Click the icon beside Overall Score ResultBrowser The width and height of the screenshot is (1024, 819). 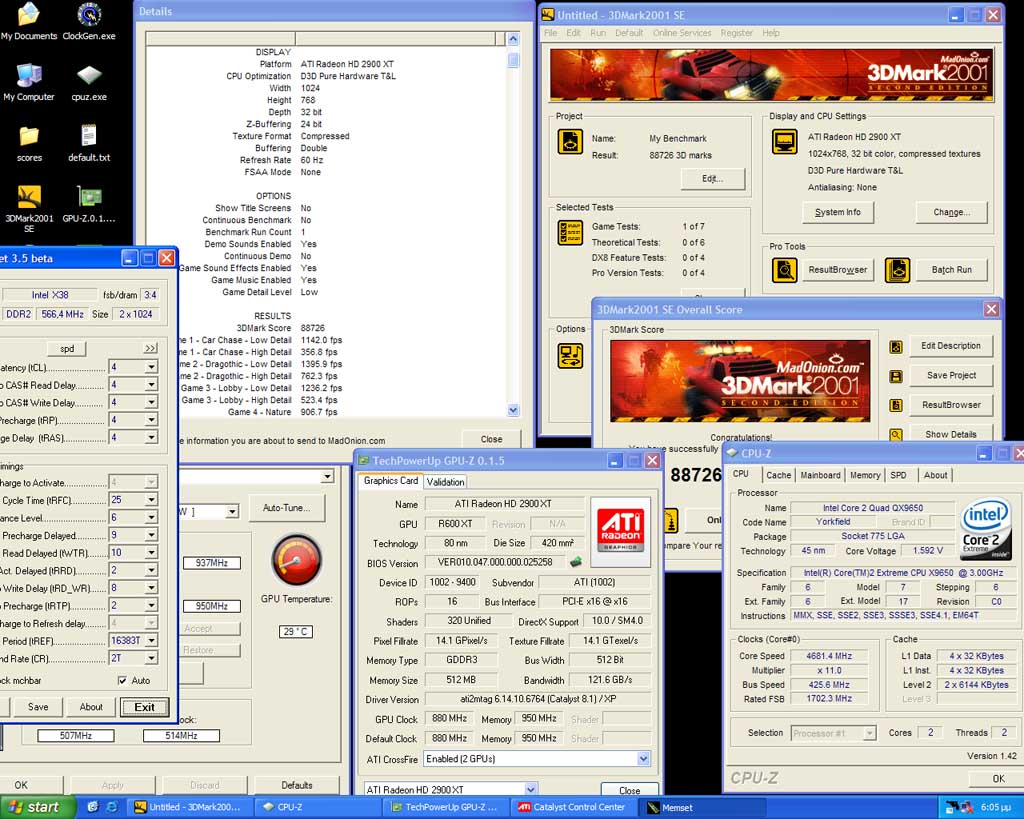[896, 406]
